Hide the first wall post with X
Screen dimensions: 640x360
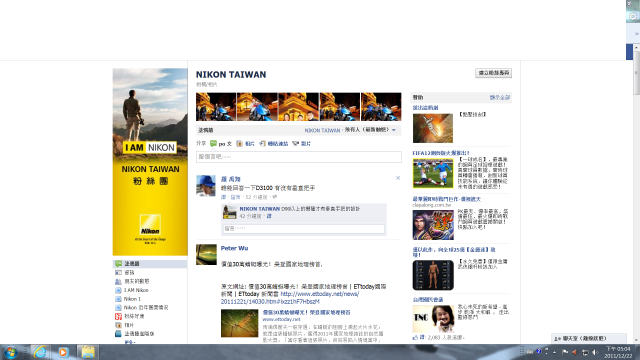coord(398,178)
